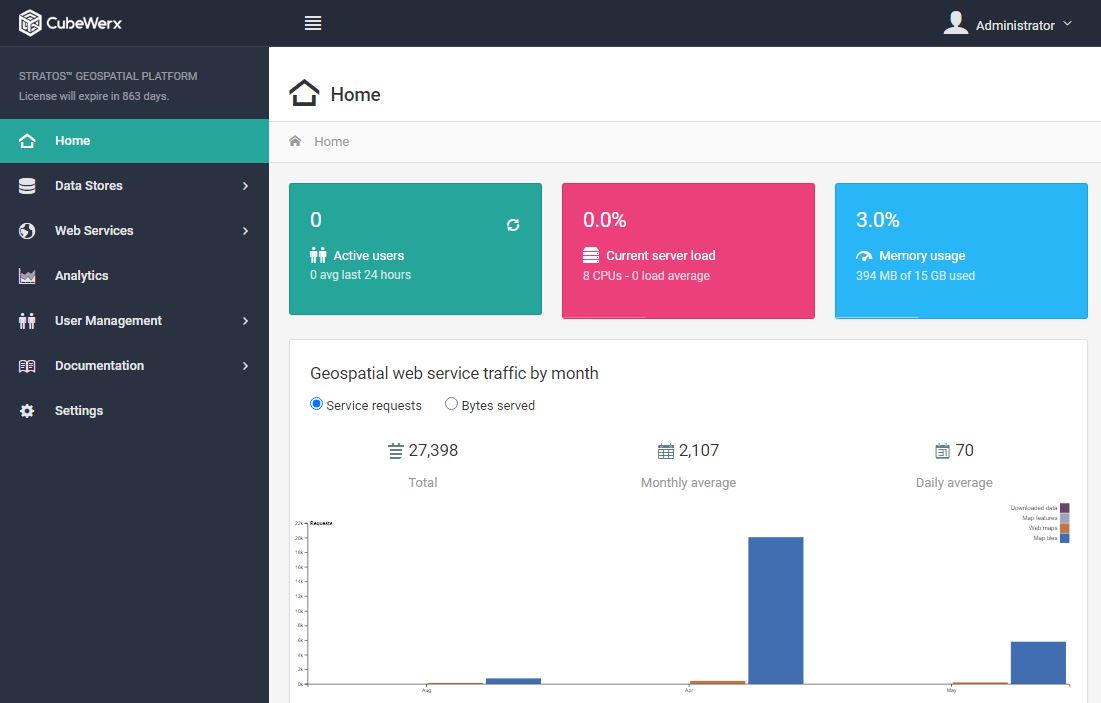The height and width of the screenshot is (703, 1101).
Task: Click the Home breadcrumb link
Action: pyautogui.click(x=331, y=141)
